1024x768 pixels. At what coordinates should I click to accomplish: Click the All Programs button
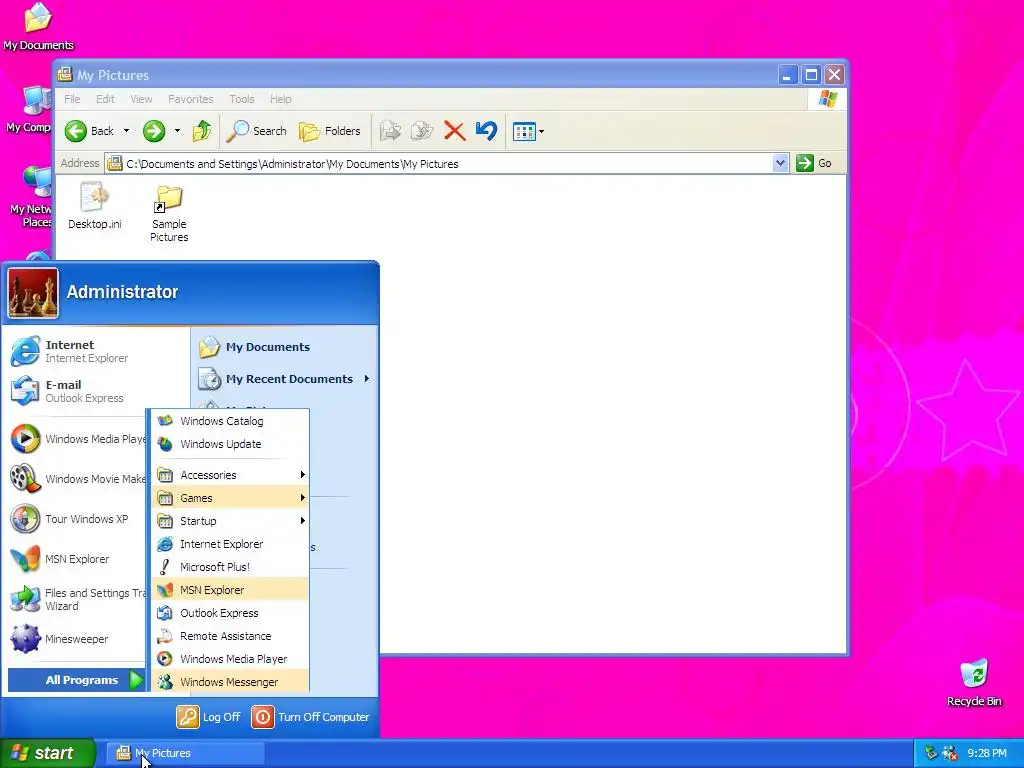pos(76,680)
